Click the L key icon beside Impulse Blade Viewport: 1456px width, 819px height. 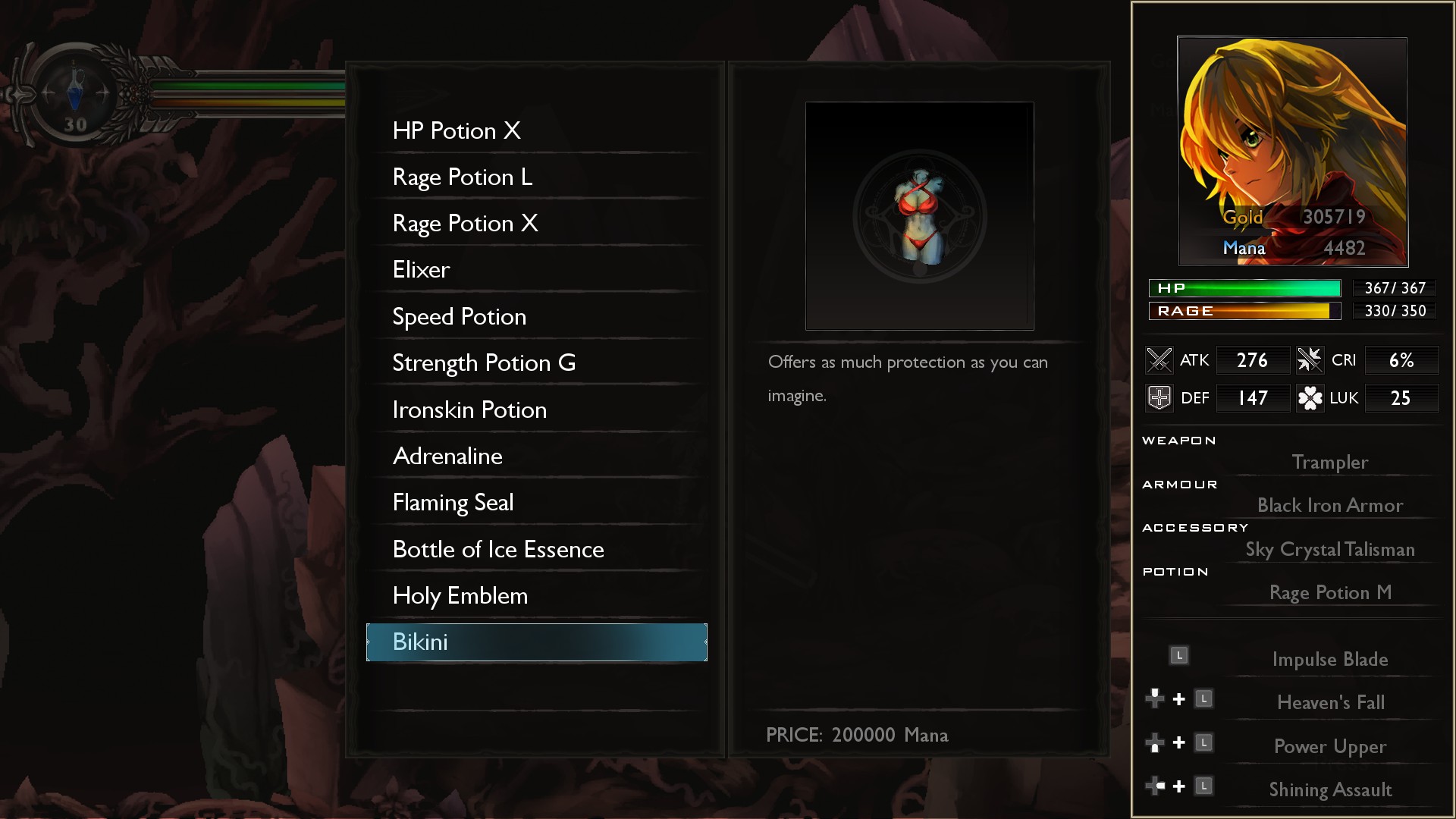pyautogui.click(x=1178, y=655)
